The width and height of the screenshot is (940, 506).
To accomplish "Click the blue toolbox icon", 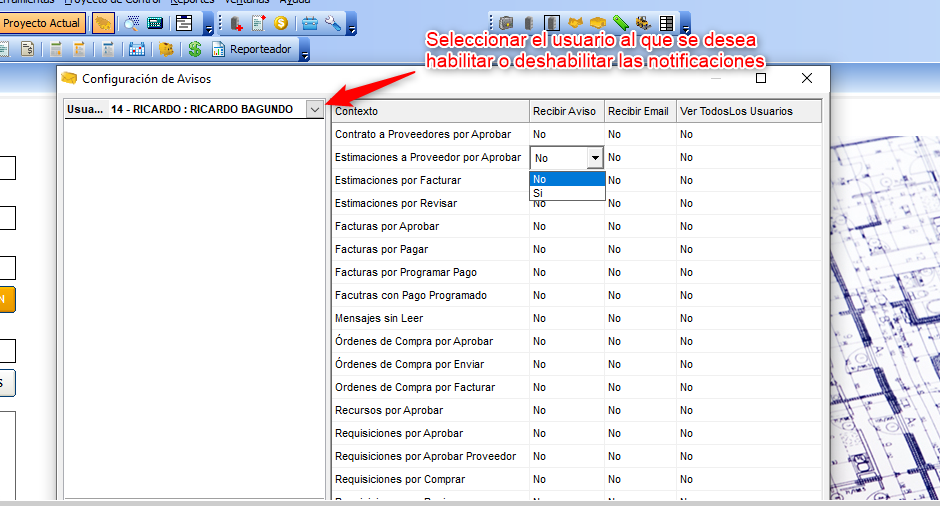I will (x=310, y=23).
